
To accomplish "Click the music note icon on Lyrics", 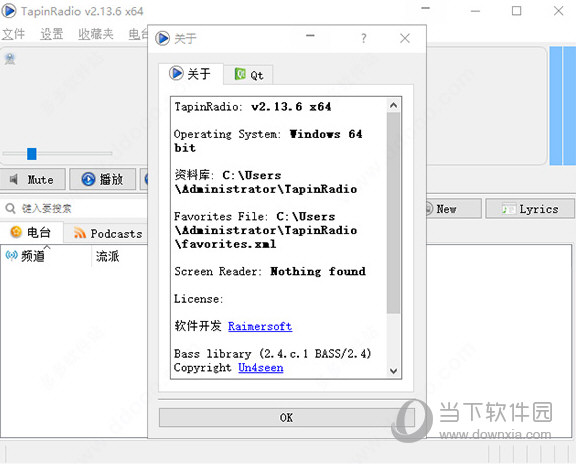I will click(x=509, y=209).
